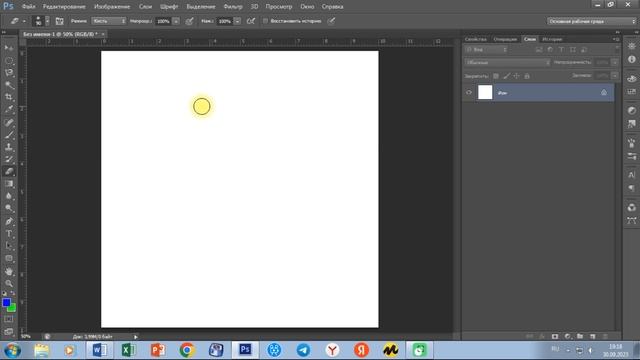Select the Gradient tool

(x=9, y=184)
